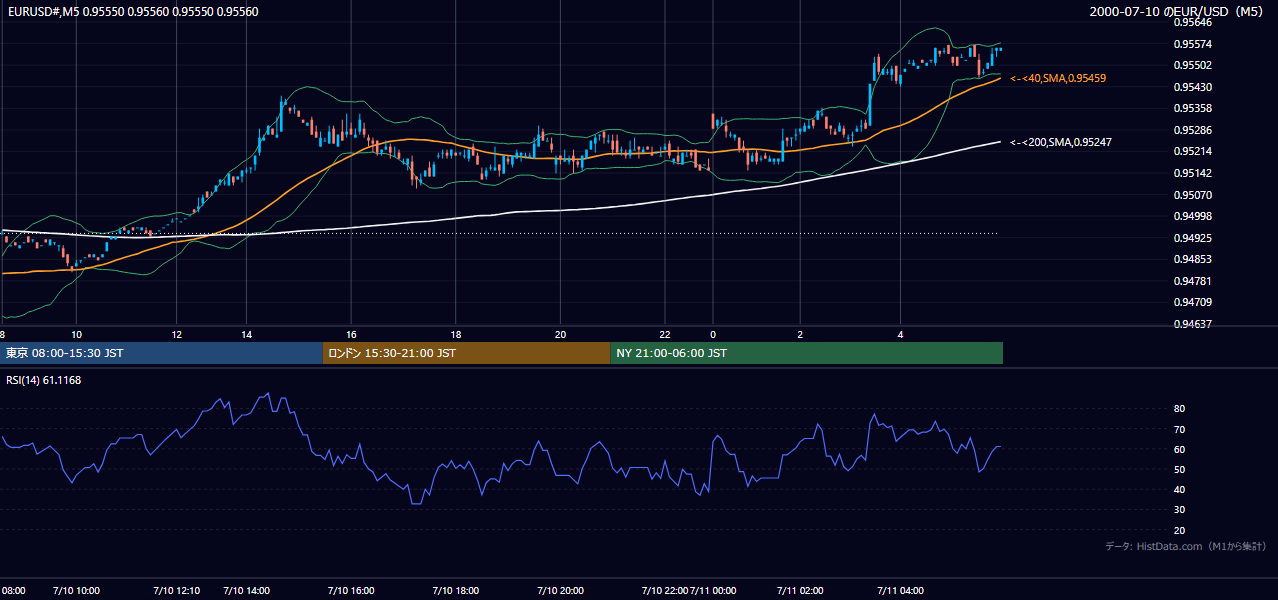1278x600 pixels.
Task: Click the RSI 30 level label
Action: pyautogui.click(x=1180, y=510)
